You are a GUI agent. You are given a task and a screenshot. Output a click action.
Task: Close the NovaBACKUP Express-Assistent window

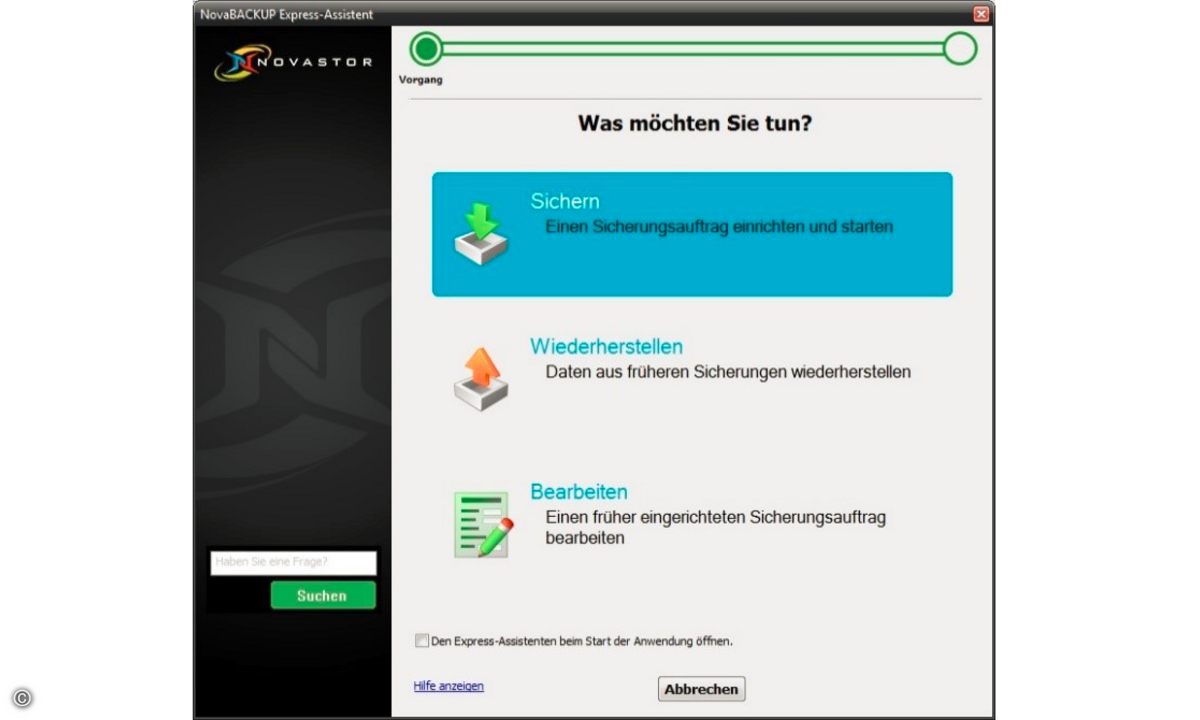point(981,14)
